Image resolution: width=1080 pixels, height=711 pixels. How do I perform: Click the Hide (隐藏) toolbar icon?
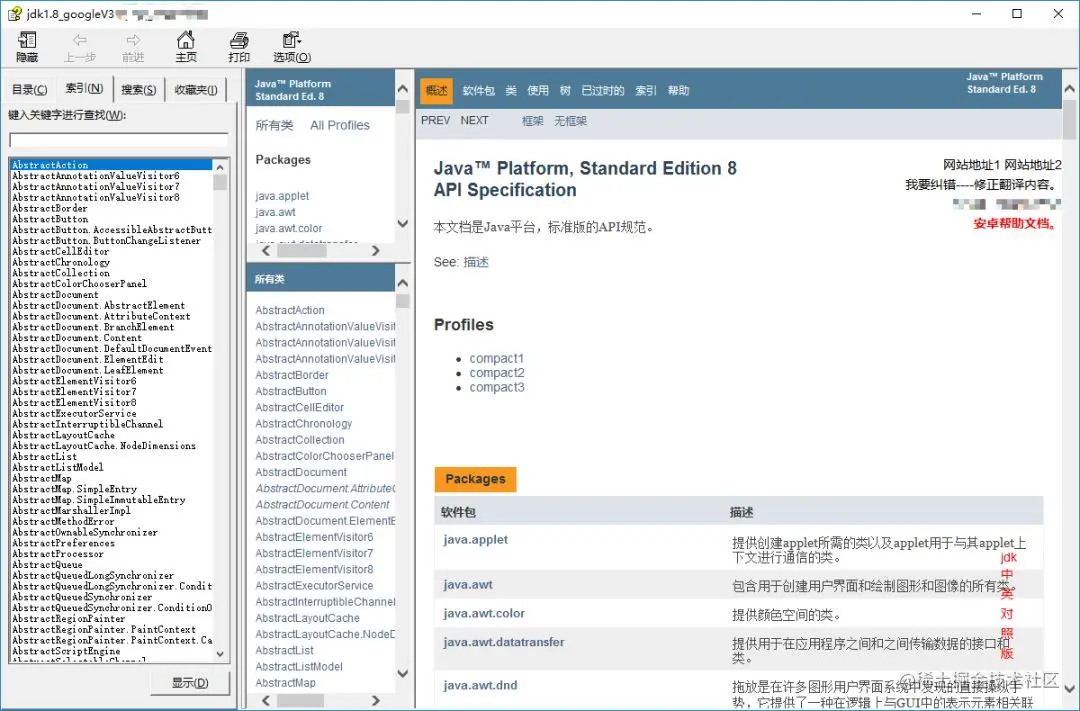(x=28, y=48)
